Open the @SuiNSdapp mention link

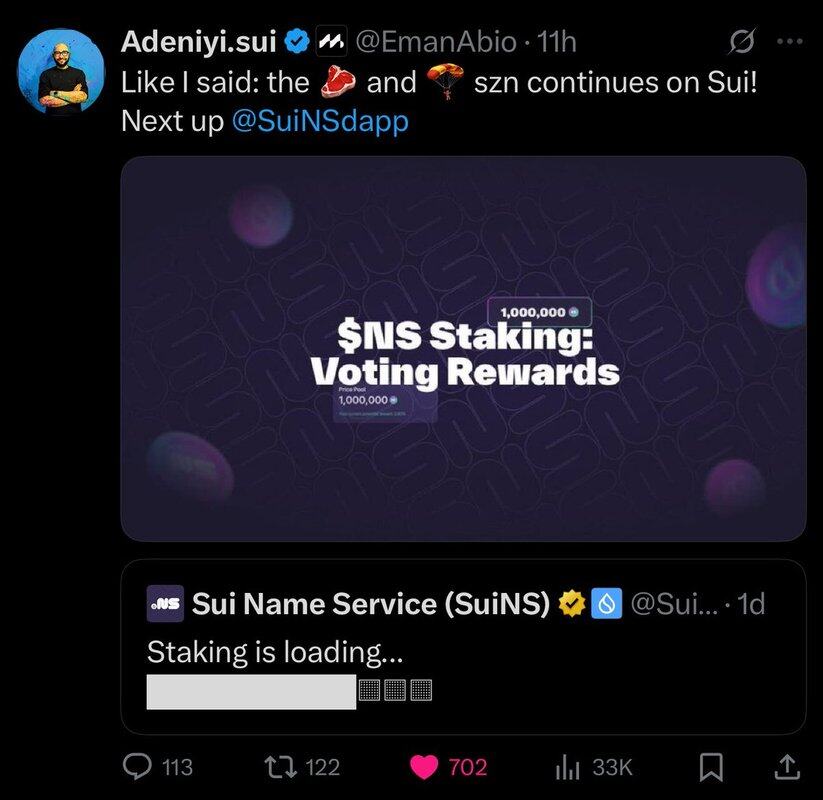point(320,121)
